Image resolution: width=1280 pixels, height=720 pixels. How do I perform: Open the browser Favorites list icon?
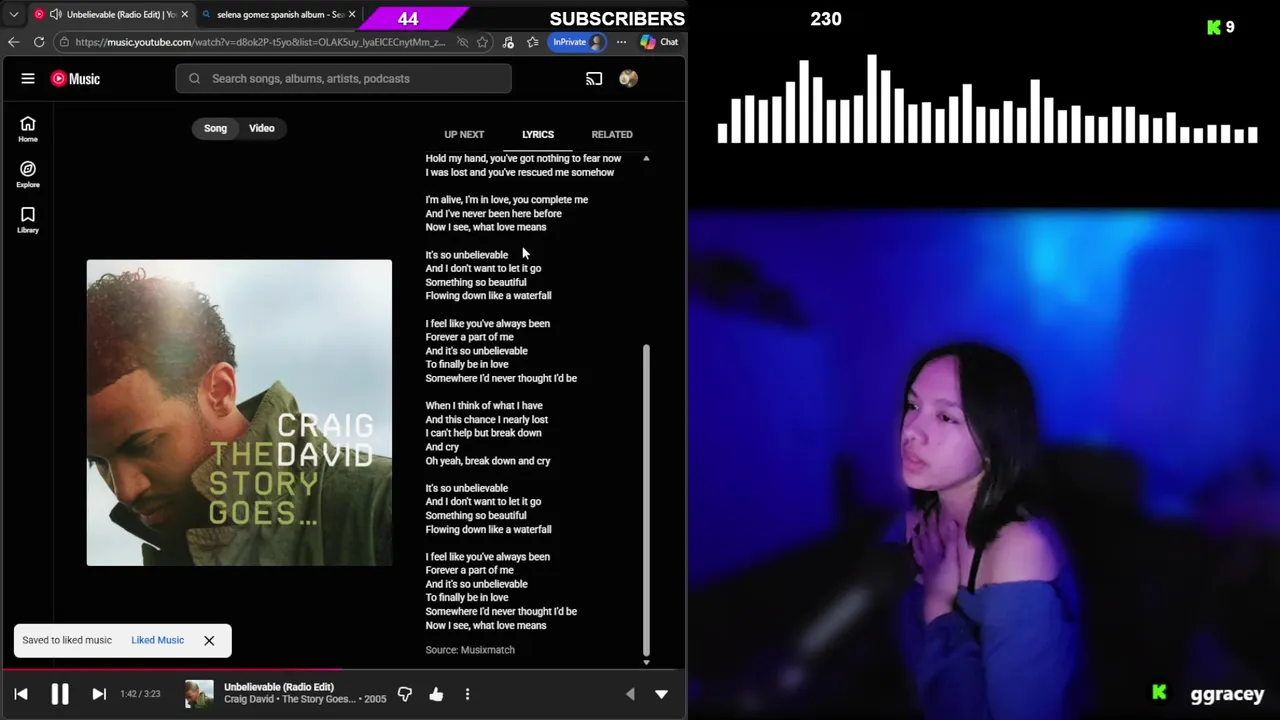pyautogui.click(x=532, y=42)
